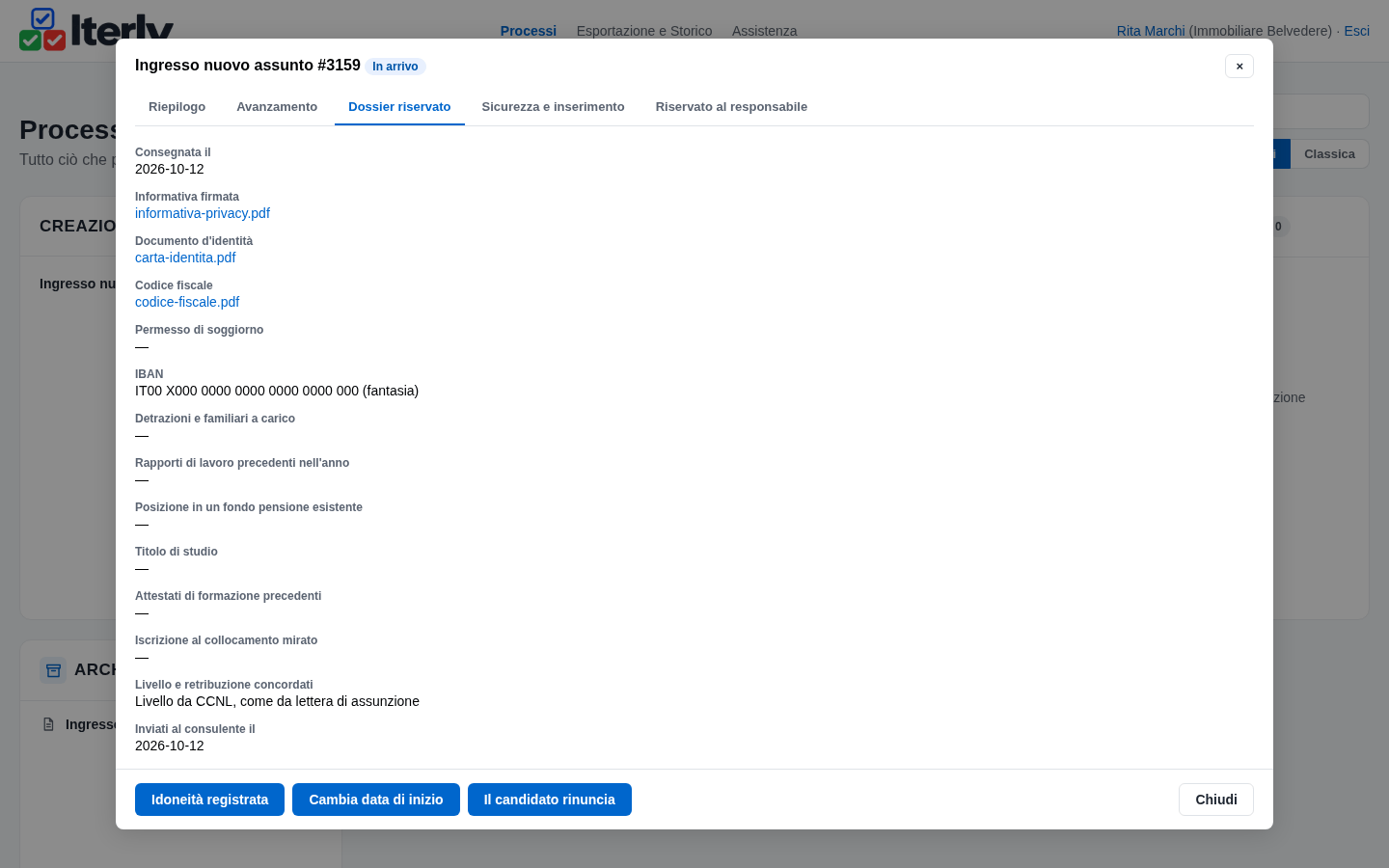Open informativa-privacy.pdf link
The width and height of the screenshot is (1389, 868).
pos(203,213)
